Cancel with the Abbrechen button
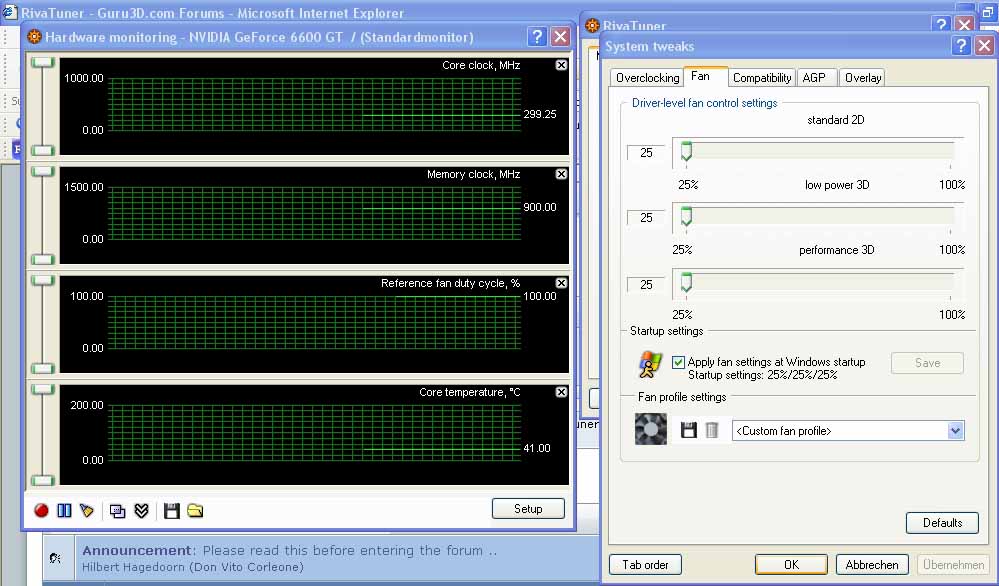 click(872, 564)
